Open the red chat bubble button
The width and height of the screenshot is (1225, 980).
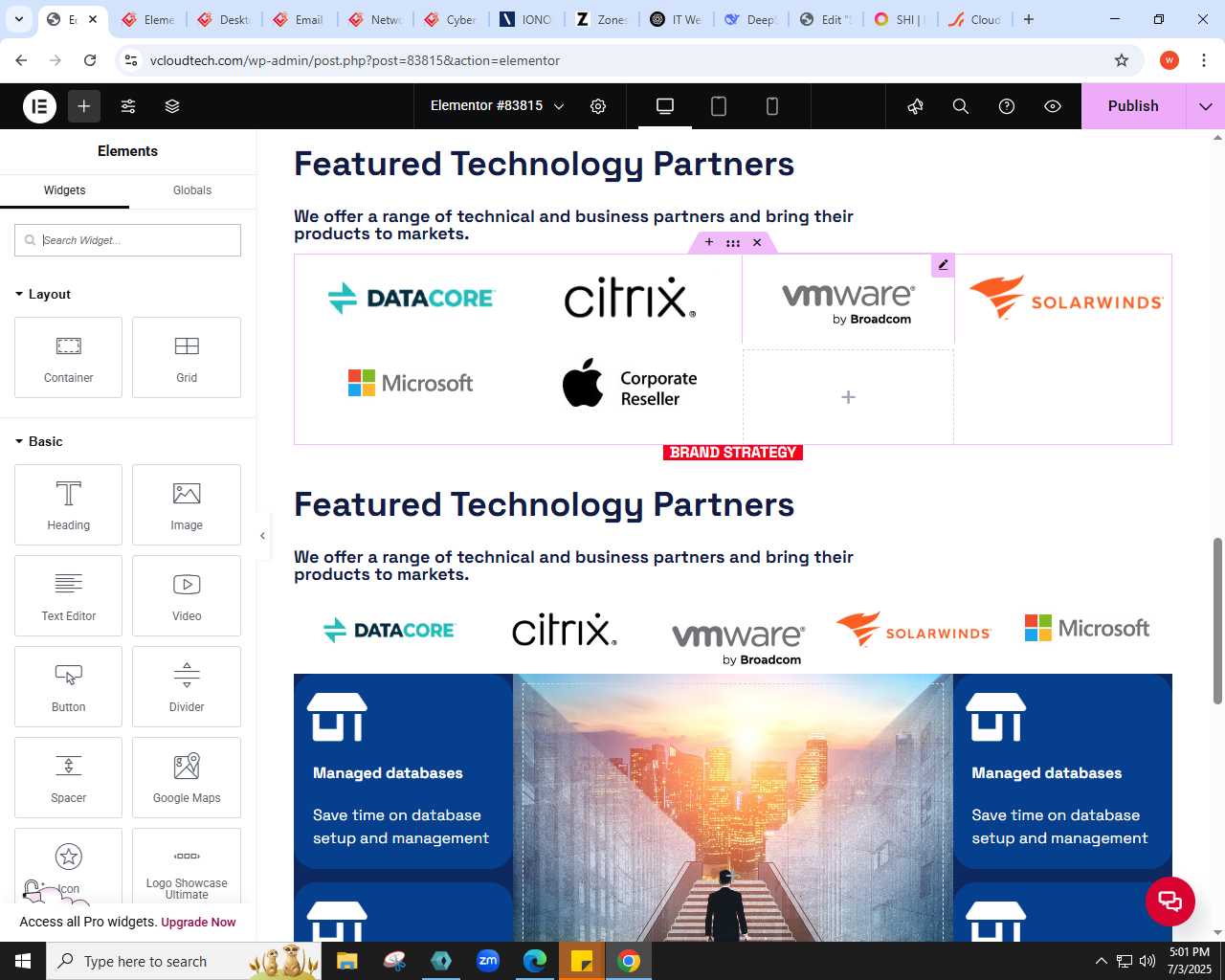pyautogui.click(x=1170, y=901)
